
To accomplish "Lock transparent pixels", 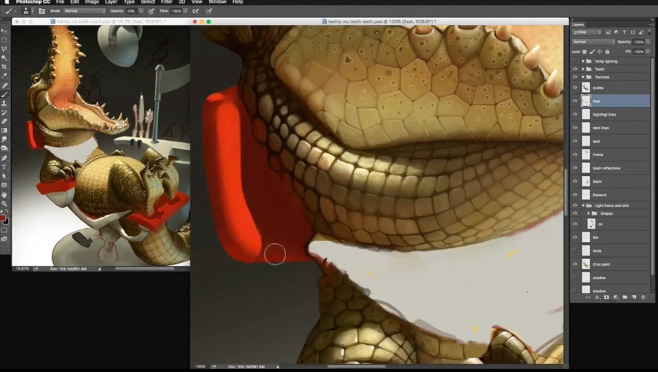I will click(584, 52).
